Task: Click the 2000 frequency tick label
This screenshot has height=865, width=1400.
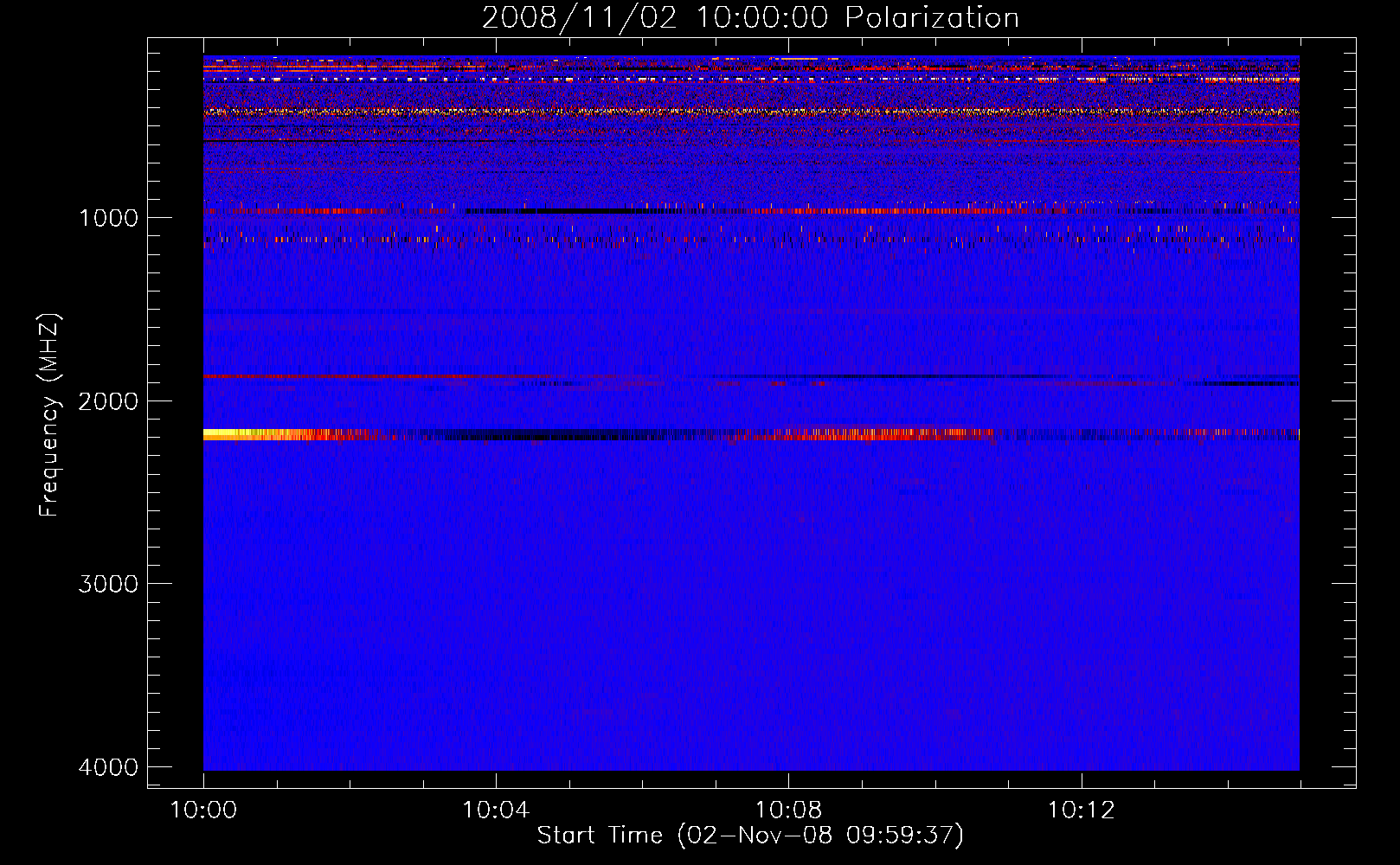Action: [108, 401]
